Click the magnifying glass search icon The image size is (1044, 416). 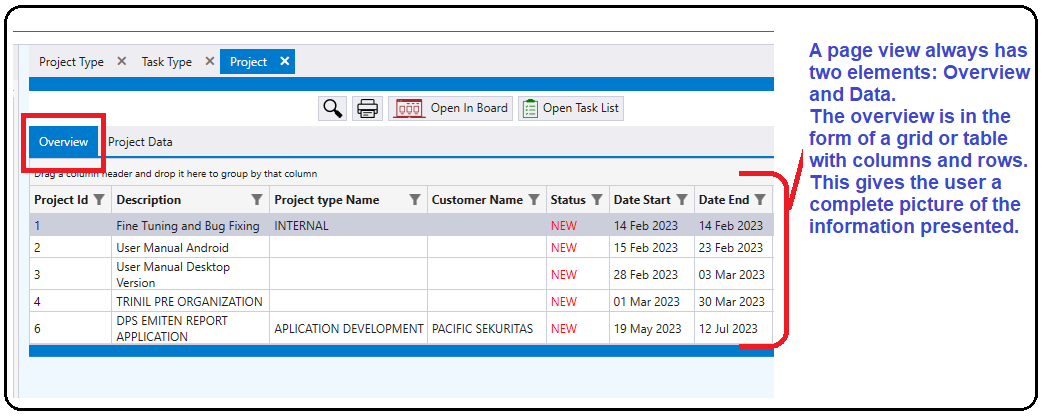coord(332,108)
